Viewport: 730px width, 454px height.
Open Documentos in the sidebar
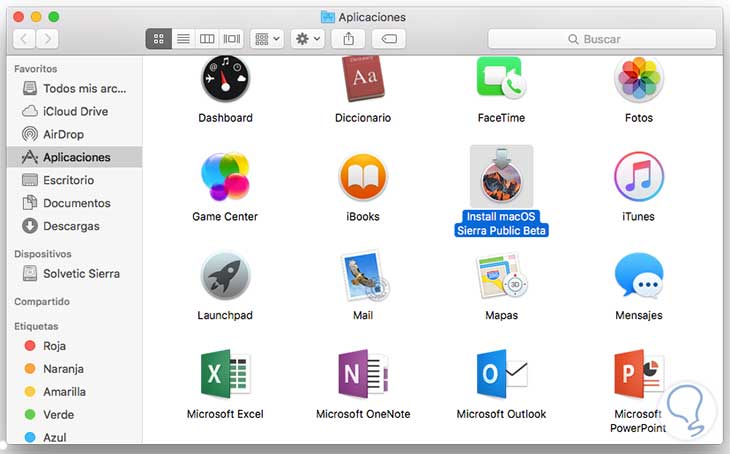74,203
